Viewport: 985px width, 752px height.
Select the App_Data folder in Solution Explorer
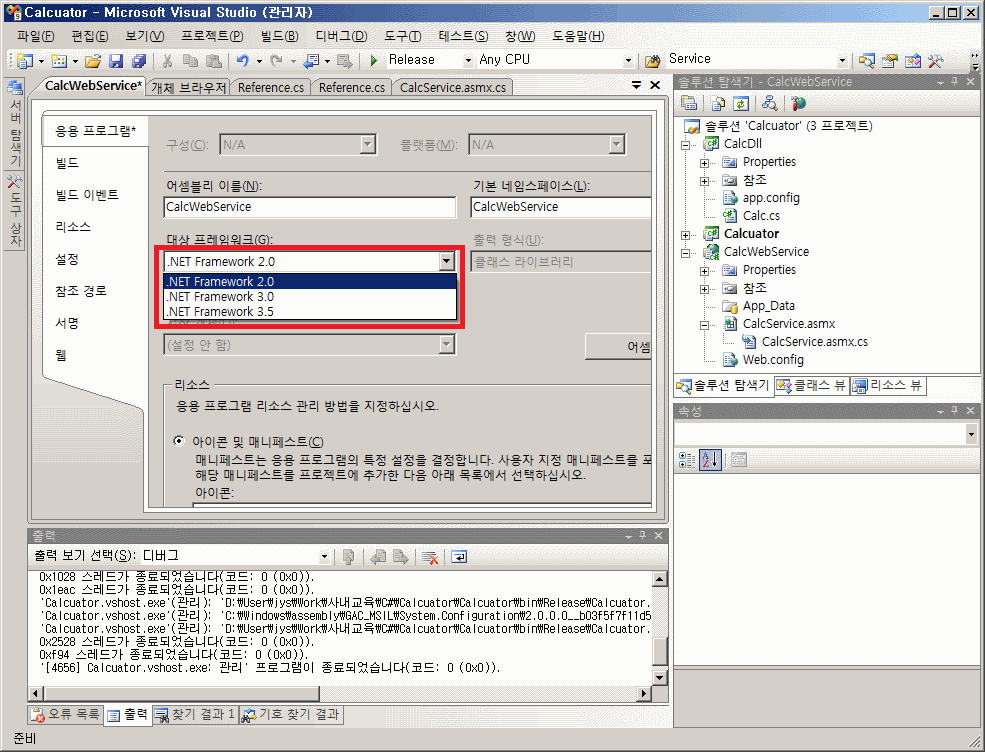pos(768,306)
